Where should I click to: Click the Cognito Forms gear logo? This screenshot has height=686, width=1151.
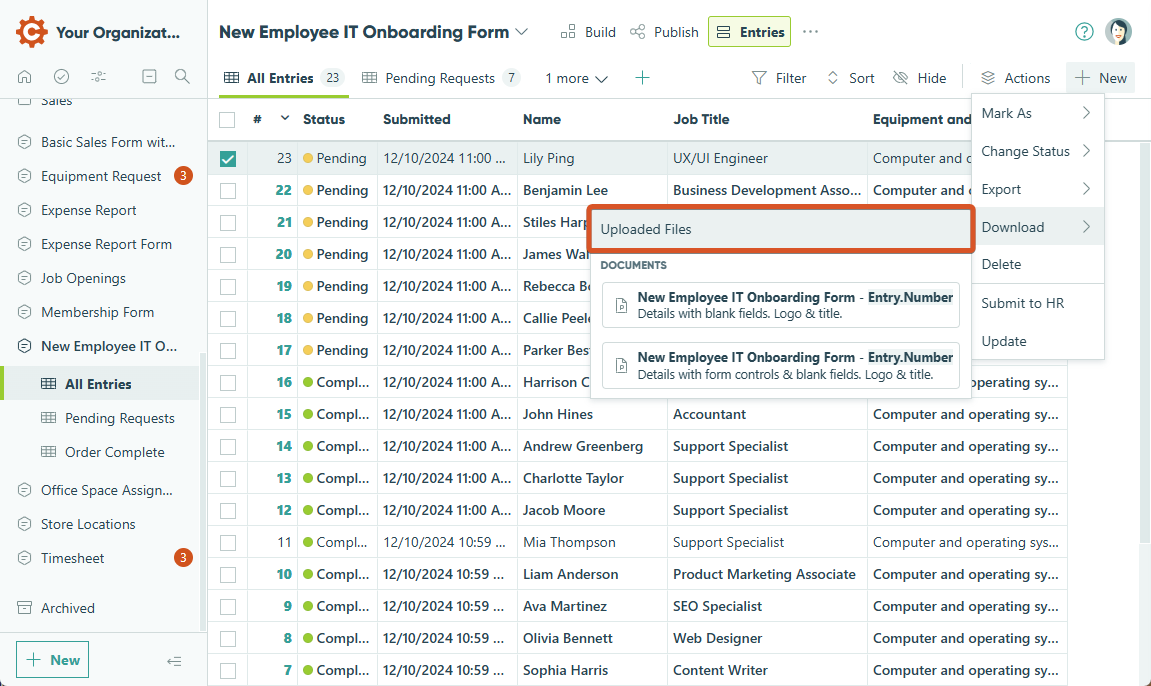pyautogui.click(x=32, y=32)
